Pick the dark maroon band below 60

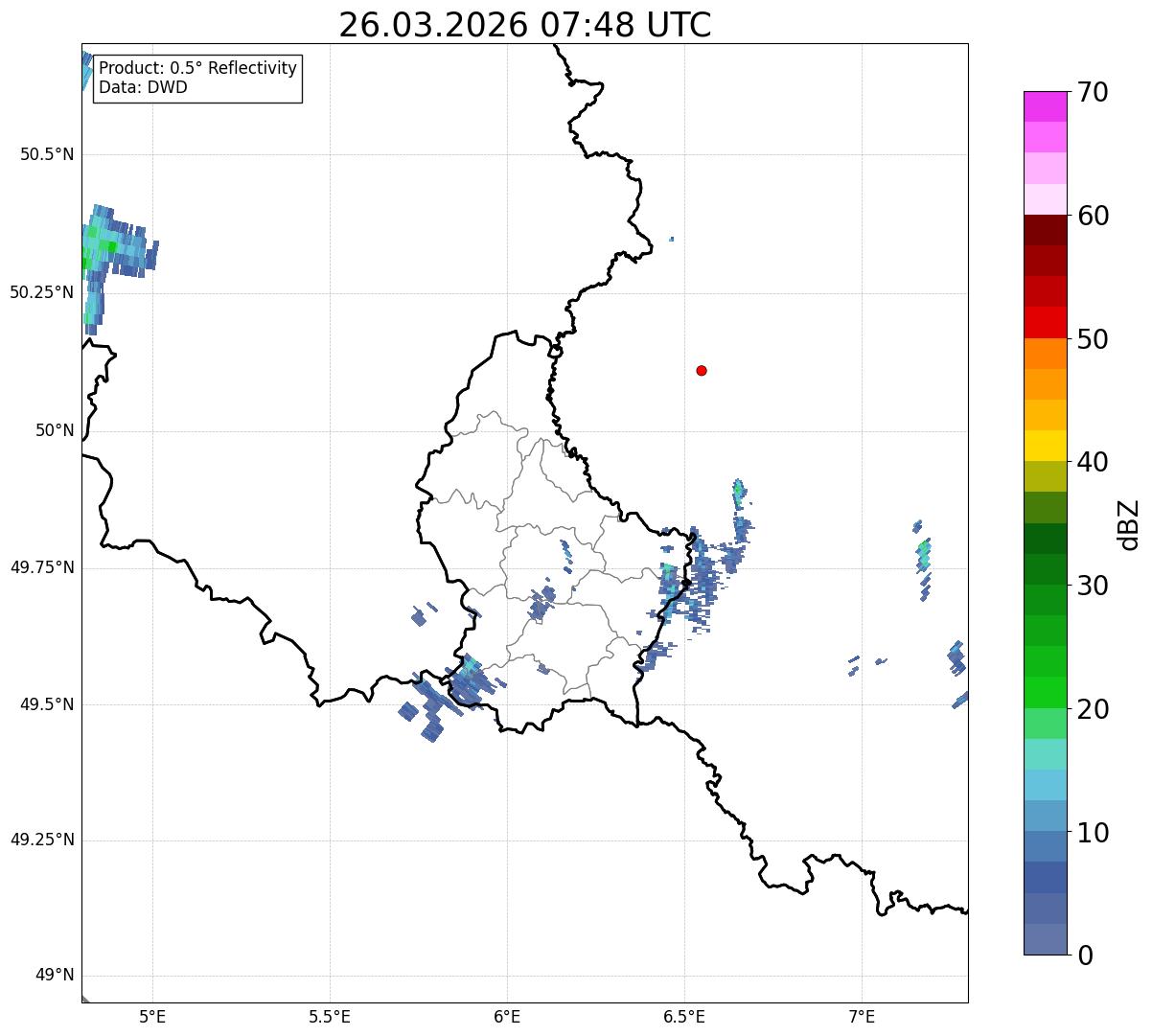[x=1045, y=230]
